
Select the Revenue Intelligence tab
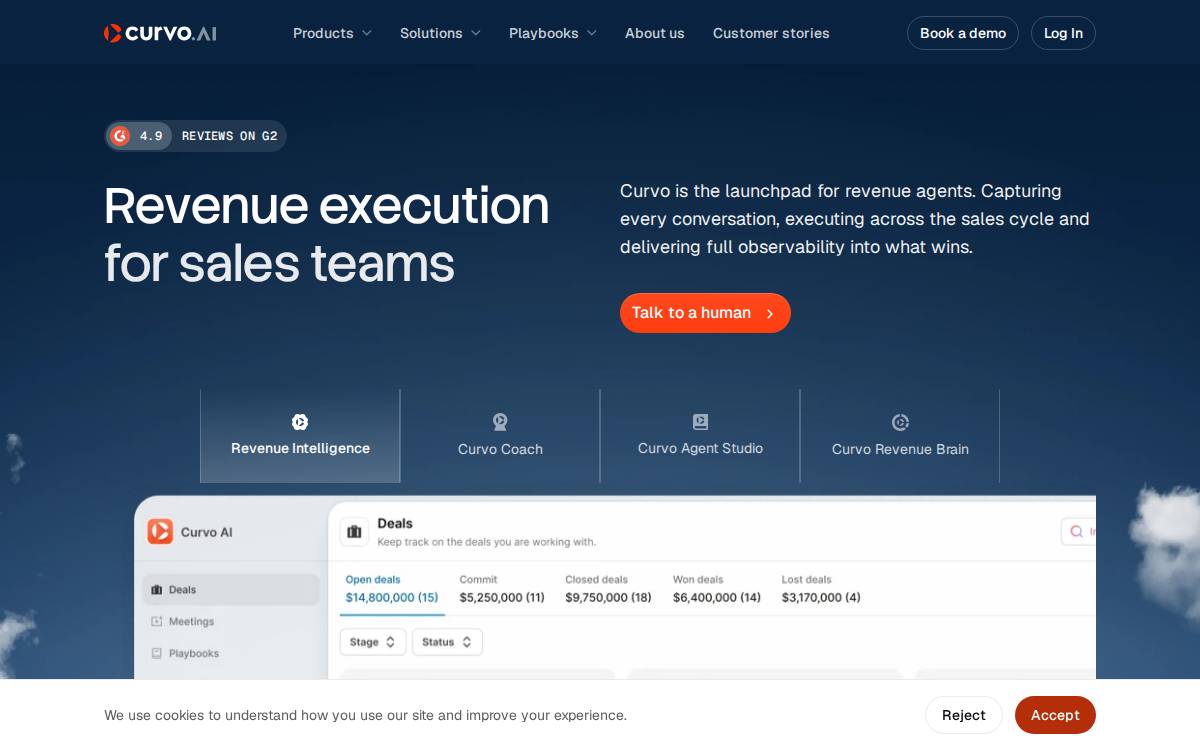[300, 436]
